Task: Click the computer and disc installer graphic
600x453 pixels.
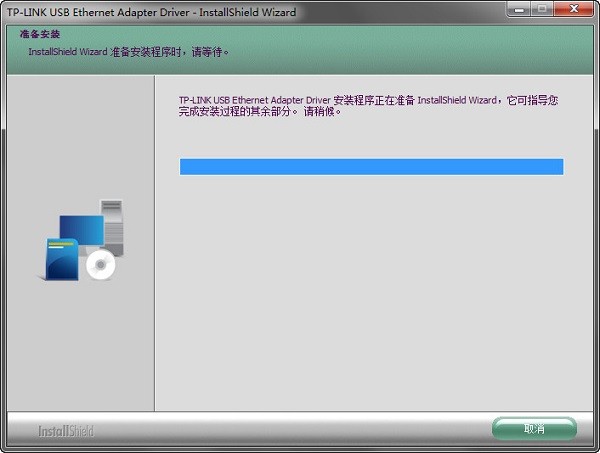Action: pyautogui.click(x=82, y=240)
